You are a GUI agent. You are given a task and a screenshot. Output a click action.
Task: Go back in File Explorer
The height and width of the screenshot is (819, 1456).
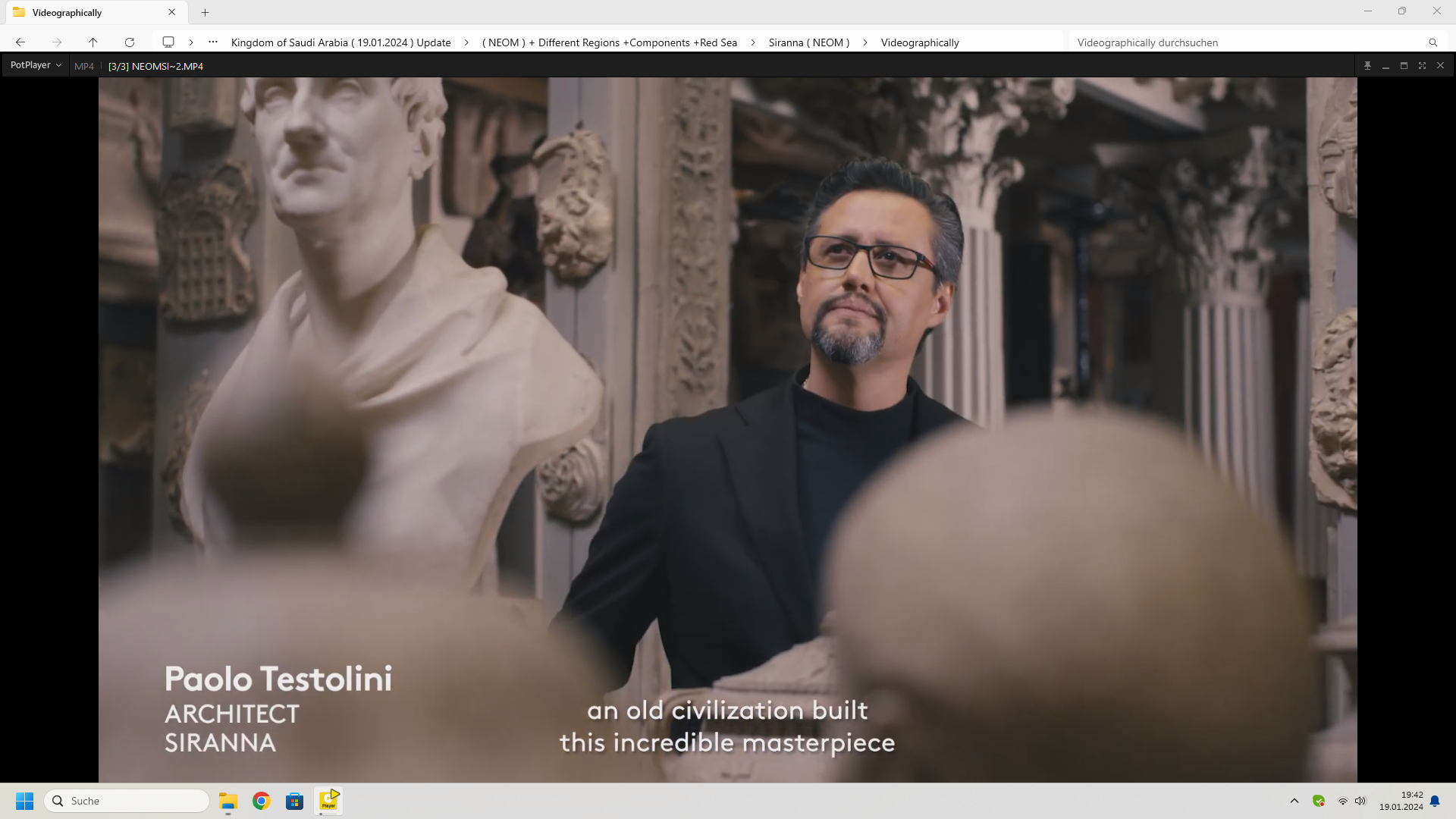(20, 42)
